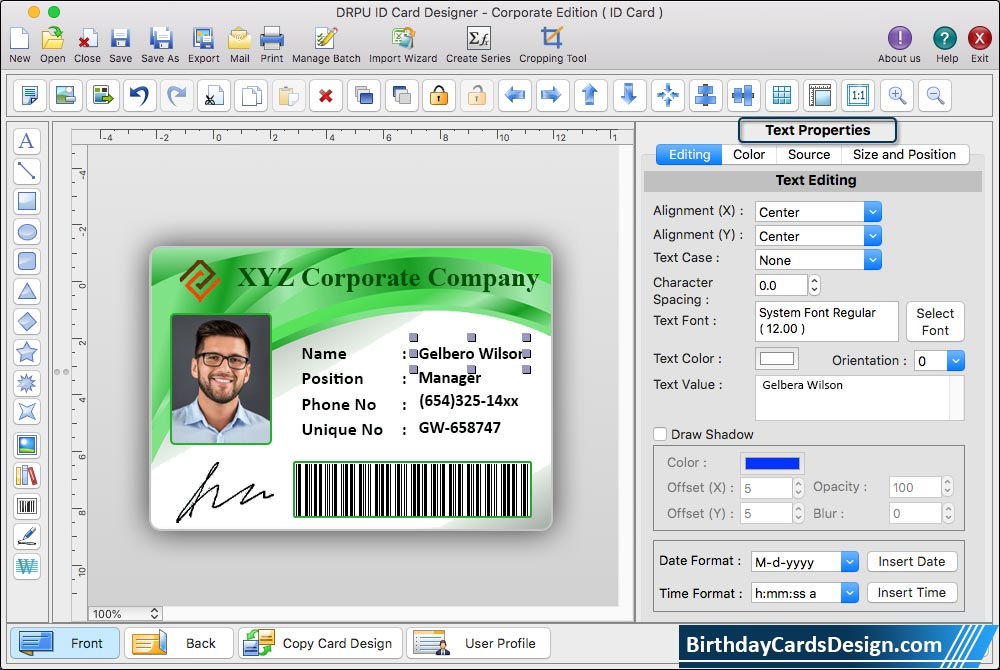
Task: Switch to the Source tab
Action: point(809,154)
